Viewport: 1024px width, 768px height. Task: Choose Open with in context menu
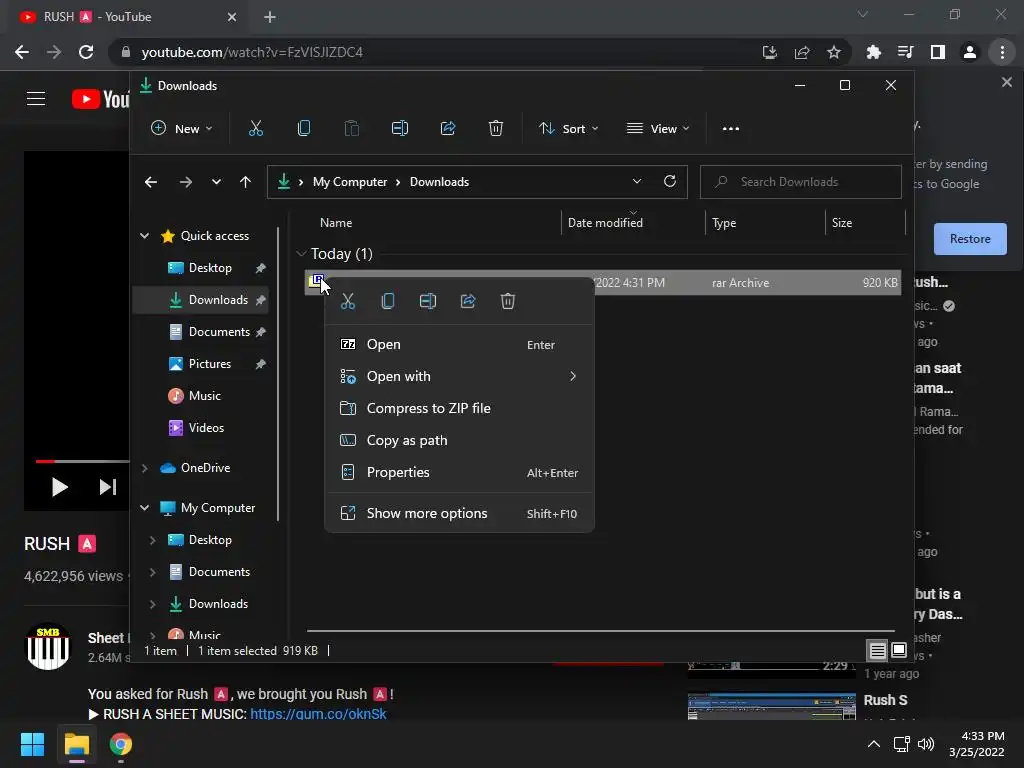[459, 376]
